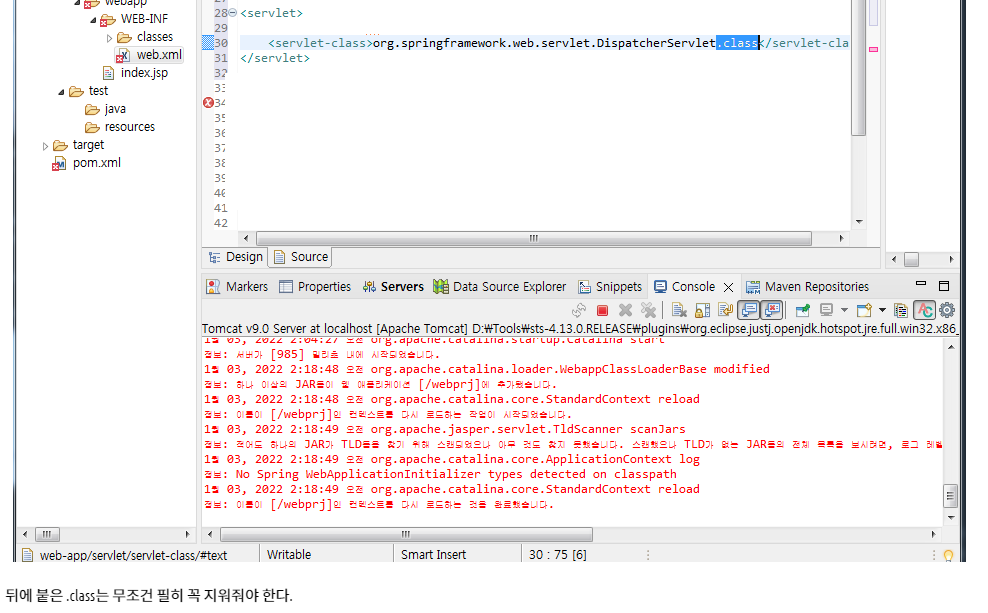988x613 pixels.
Task: Expand the target folder
Action: (45, 147)
